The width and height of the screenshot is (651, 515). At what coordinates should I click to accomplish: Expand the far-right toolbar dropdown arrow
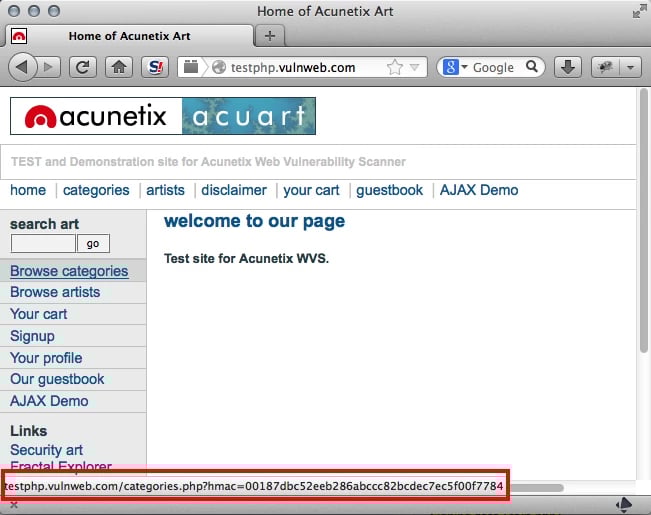[630, 67]
